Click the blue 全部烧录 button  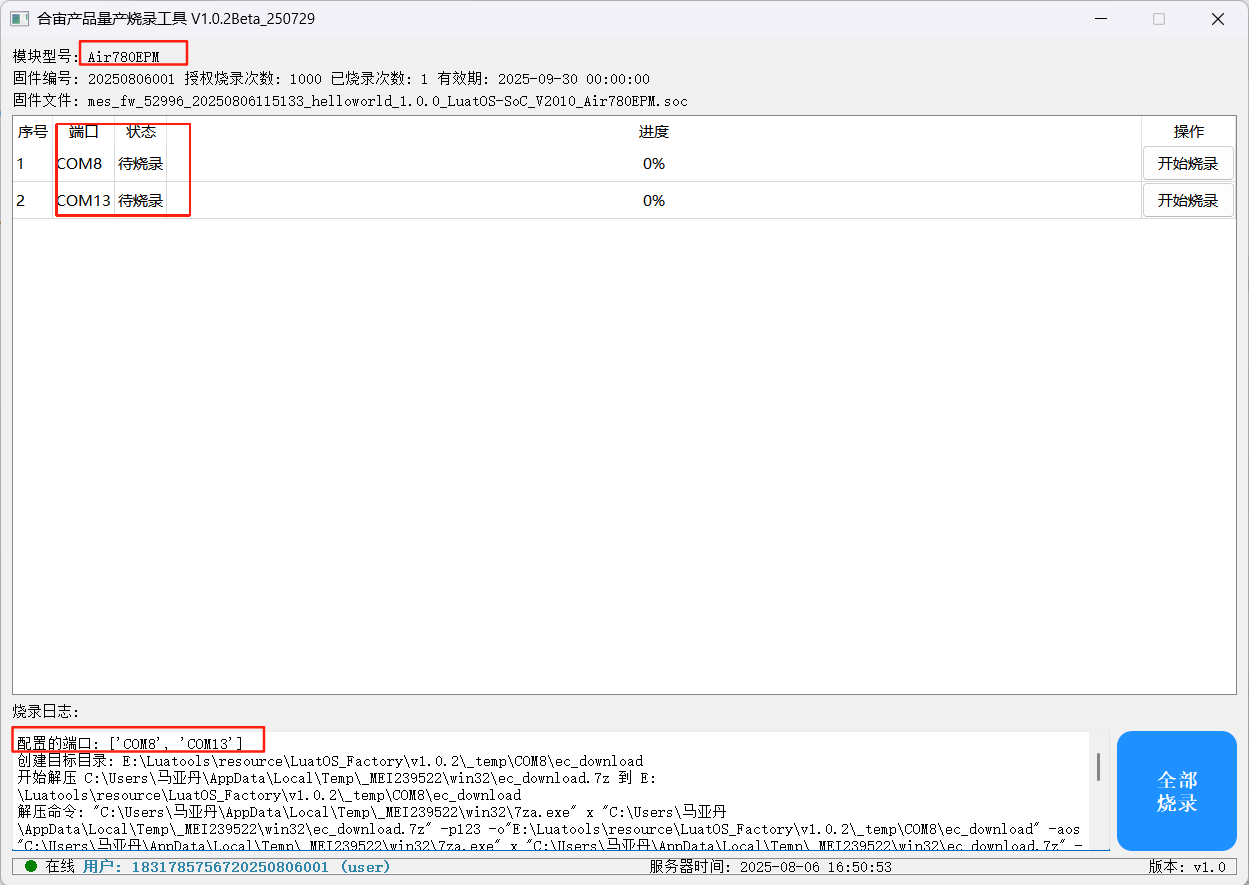click(1177, 791)
